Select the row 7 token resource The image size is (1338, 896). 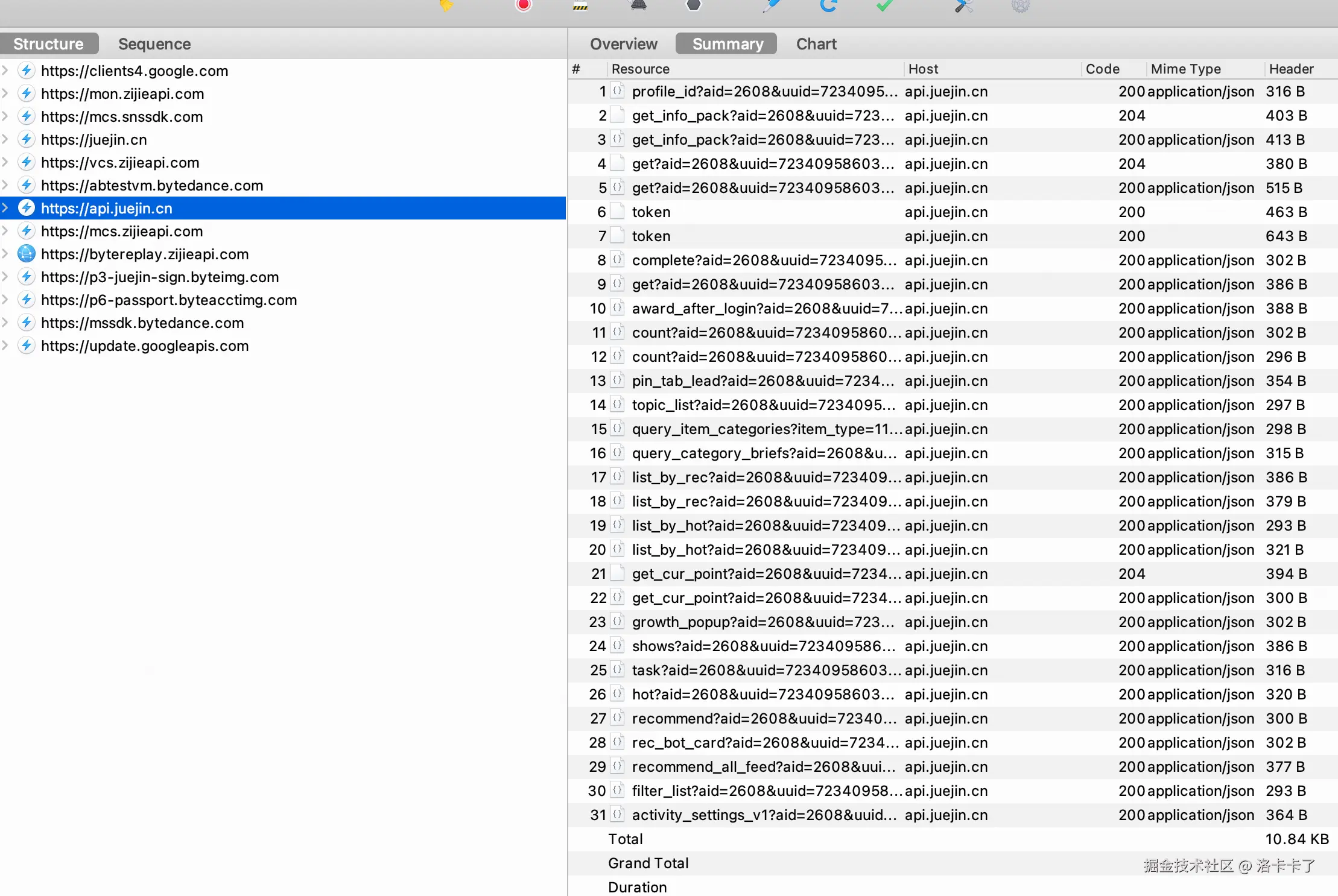[953, 236]
